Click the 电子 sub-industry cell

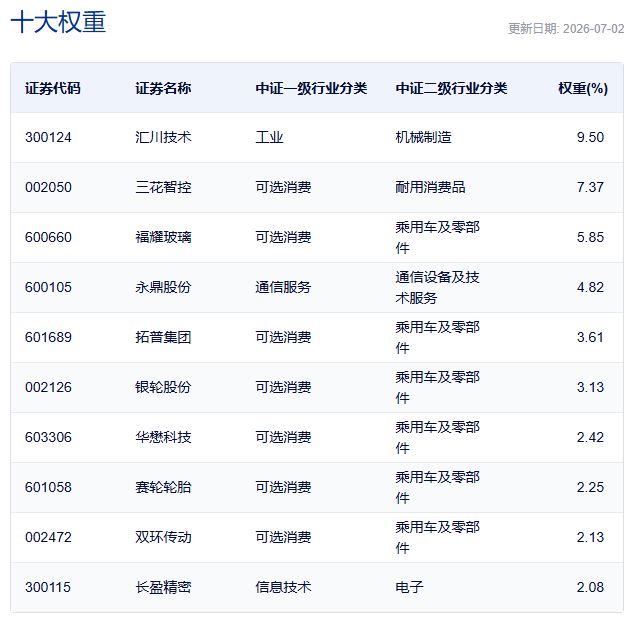409,587
